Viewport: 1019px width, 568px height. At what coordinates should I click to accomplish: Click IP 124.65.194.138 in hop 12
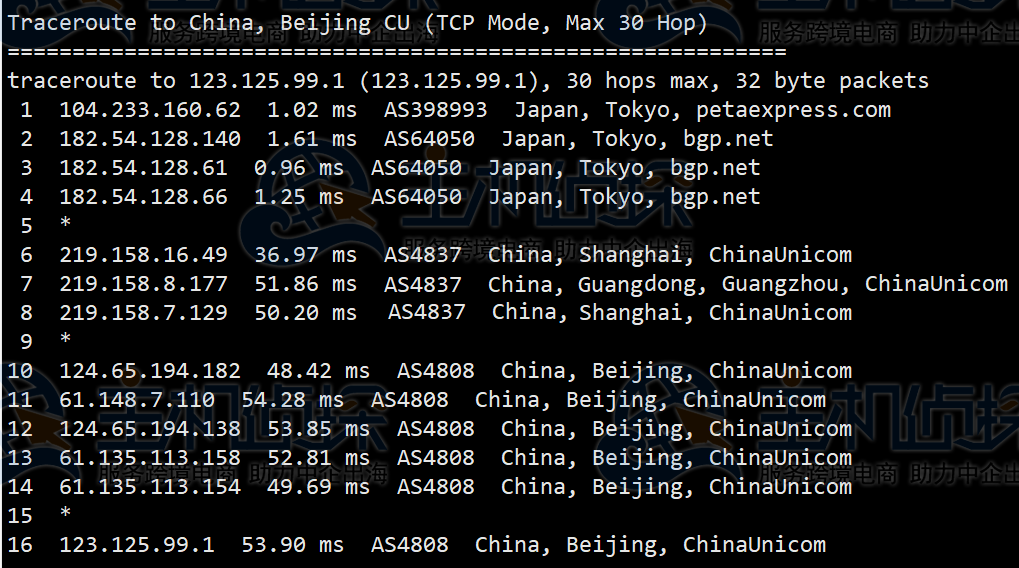click(x=150, y=429)
